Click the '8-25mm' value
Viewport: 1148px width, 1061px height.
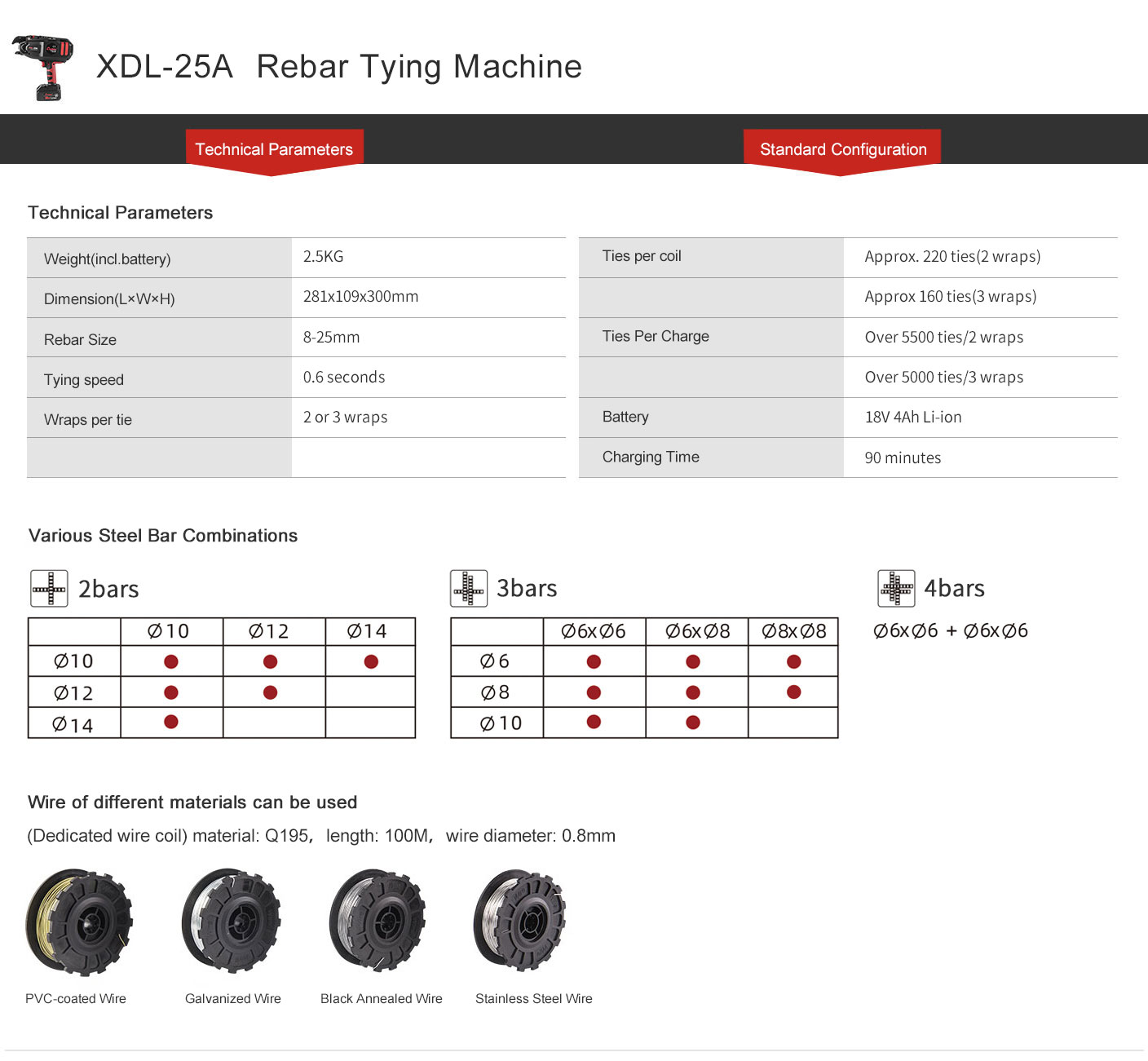point(332,338)
